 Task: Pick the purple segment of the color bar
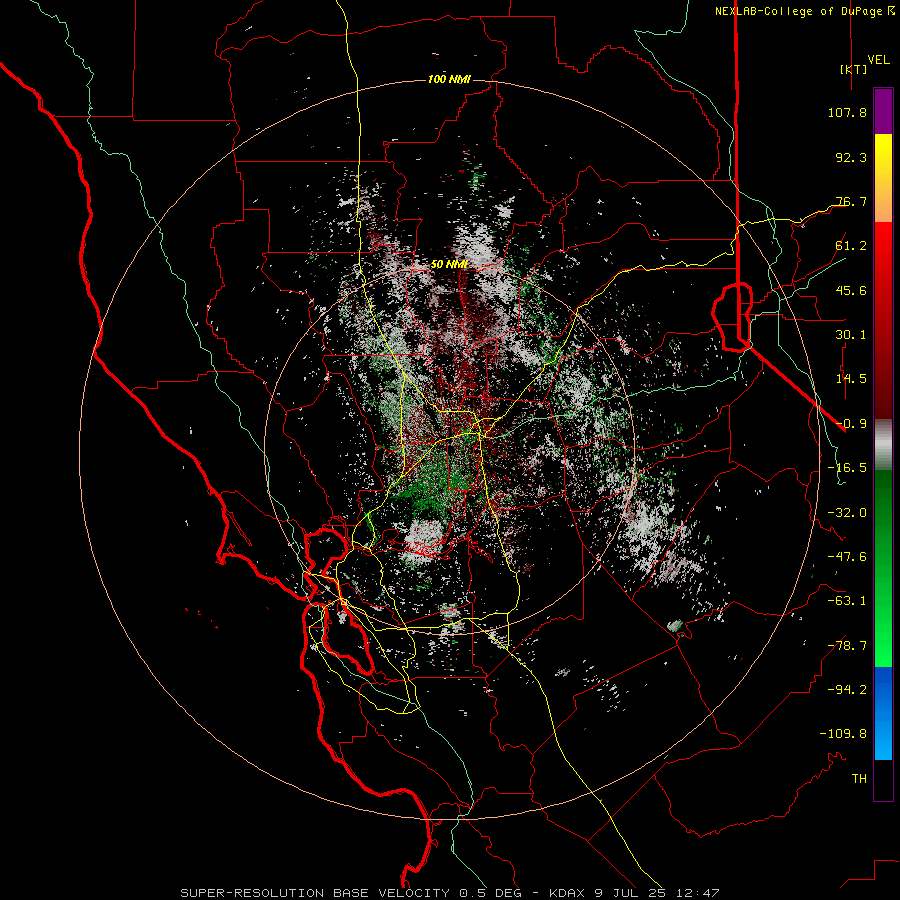tap(883, 111)
